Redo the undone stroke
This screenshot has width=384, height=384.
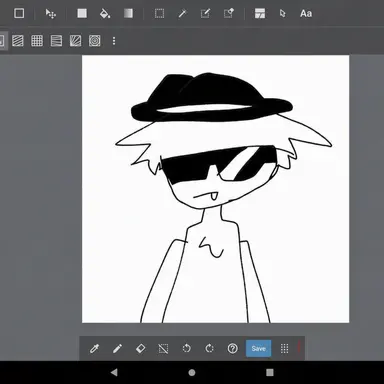coord(209,349)
